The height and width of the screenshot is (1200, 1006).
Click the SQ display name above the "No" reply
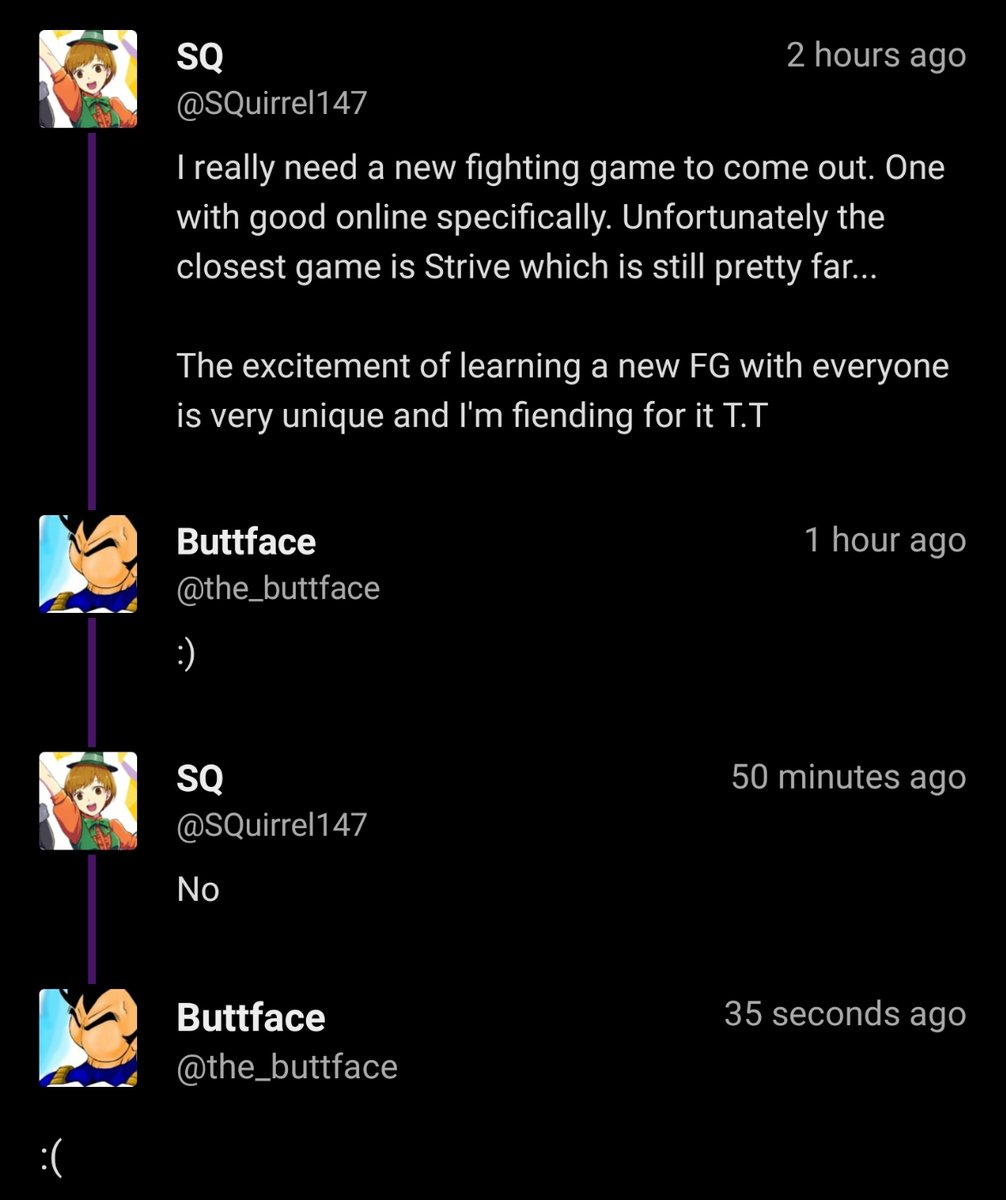click(x=200, y=778)
